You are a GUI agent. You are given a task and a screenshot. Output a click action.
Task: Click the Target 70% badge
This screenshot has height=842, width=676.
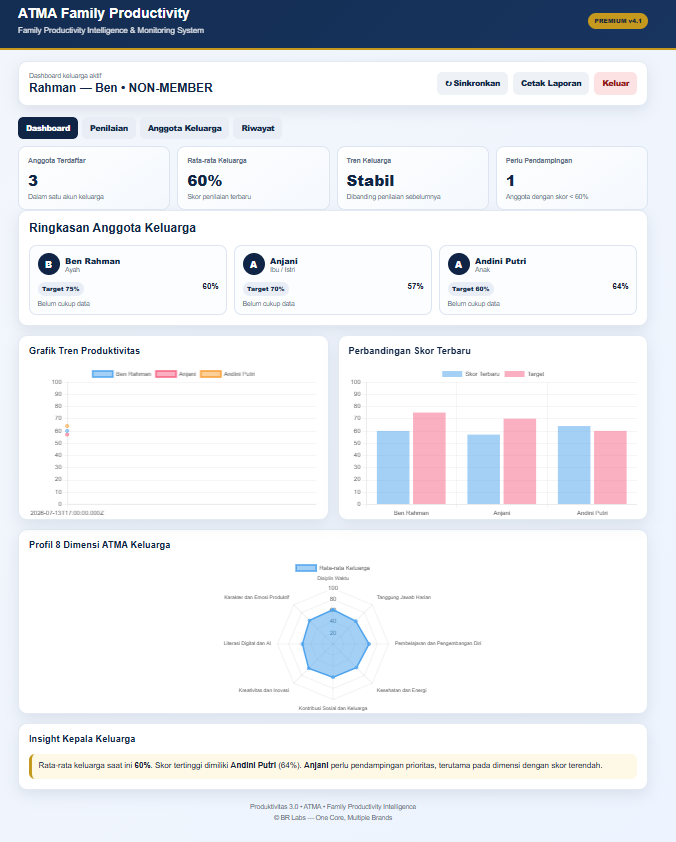coord(266,289)
